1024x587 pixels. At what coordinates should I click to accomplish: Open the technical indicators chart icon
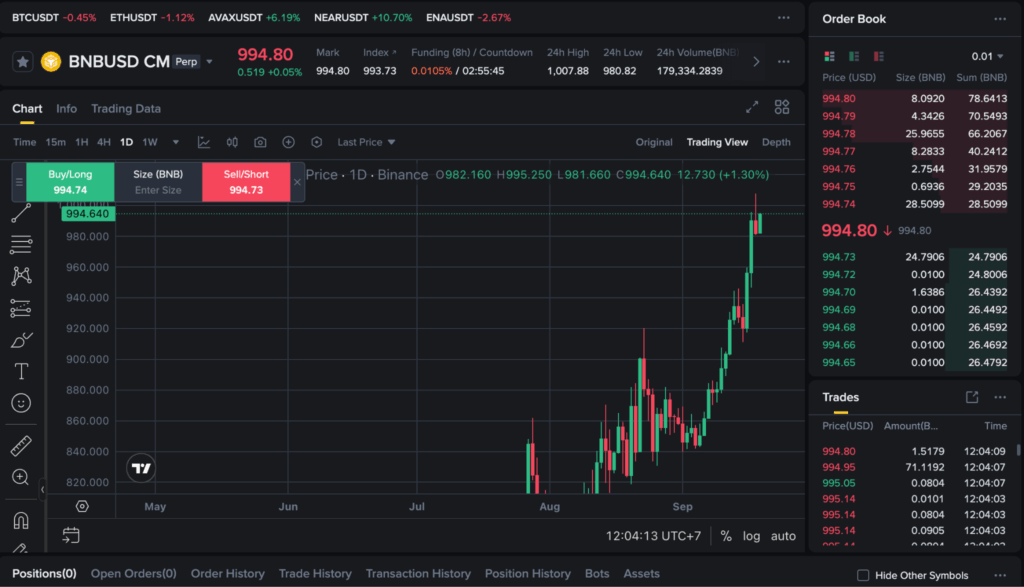tap(204, 142)
